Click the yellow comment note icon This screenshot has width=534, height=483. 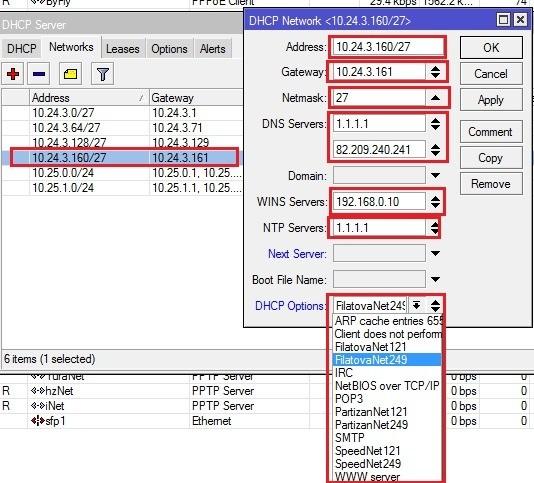[70, 74]
